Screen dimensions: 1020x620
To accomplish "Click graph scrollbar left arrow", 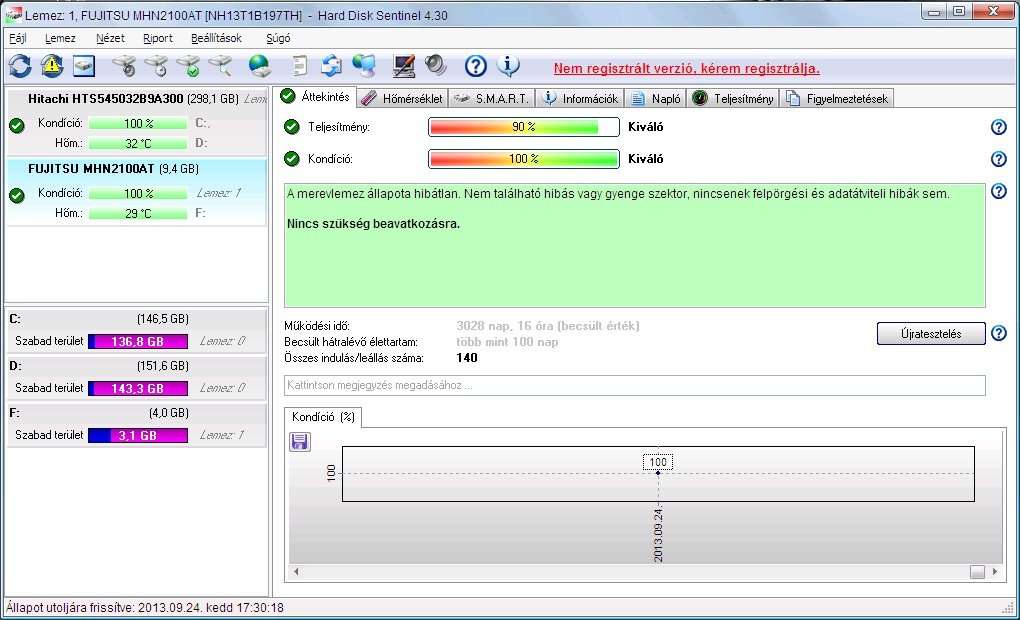I will [x=296, y=572].
